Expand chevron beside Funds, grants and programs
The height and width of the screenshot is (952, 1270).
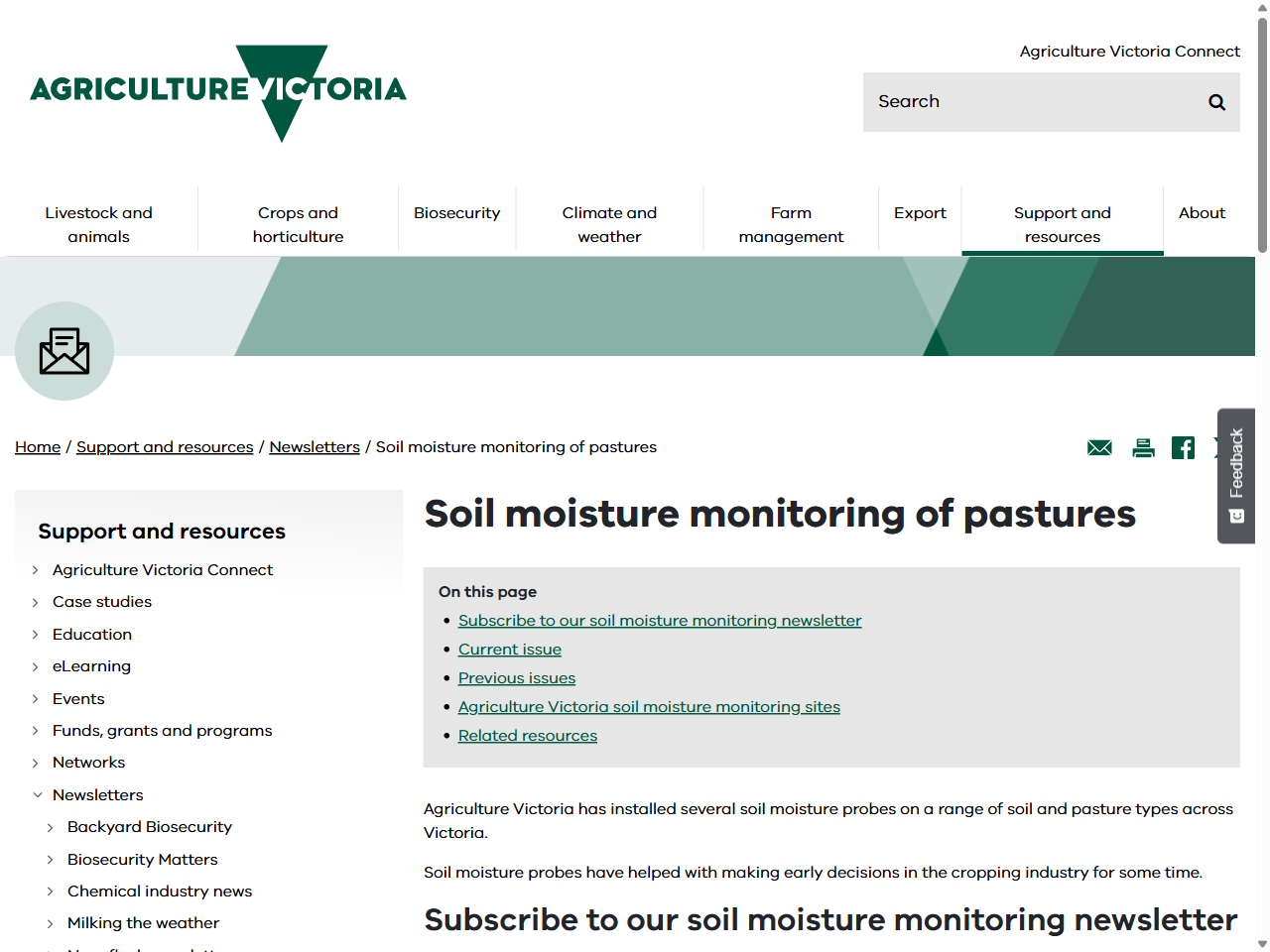coord(36,731)
